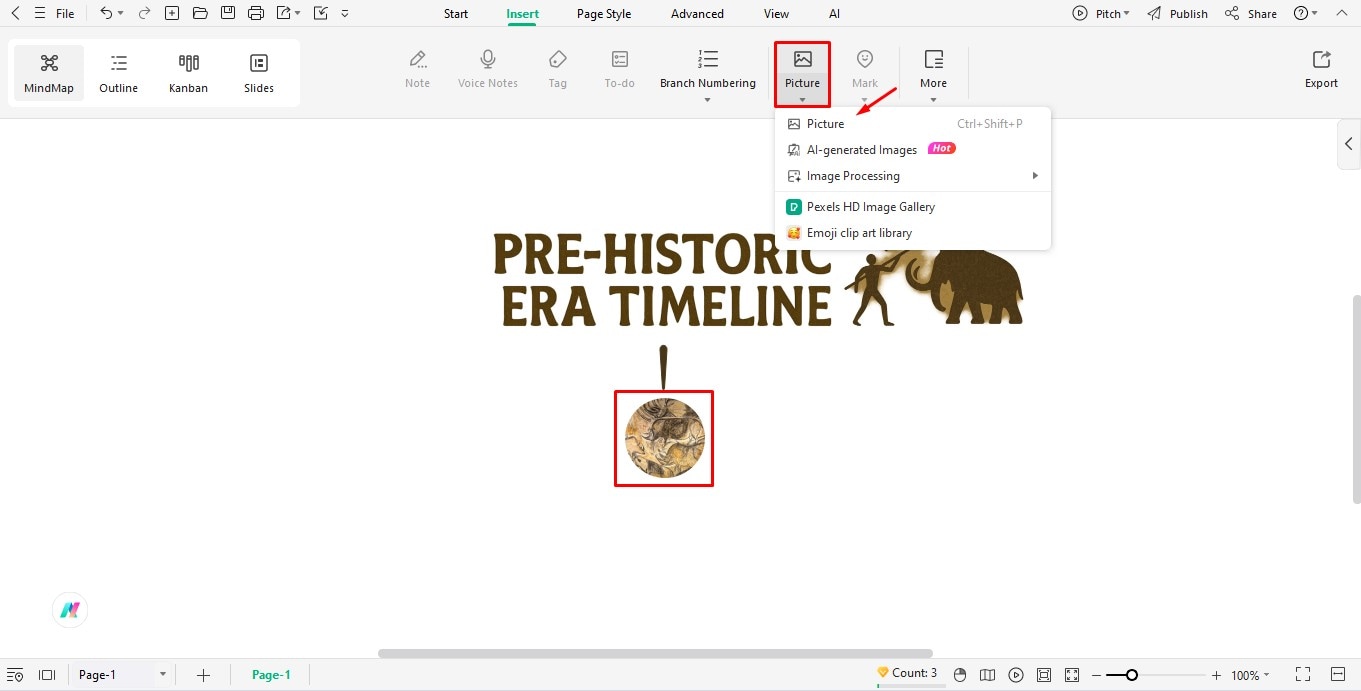Viewport: 1361px width, 691px height.
Task: Click the Publish button
Action: (1177, 14)
